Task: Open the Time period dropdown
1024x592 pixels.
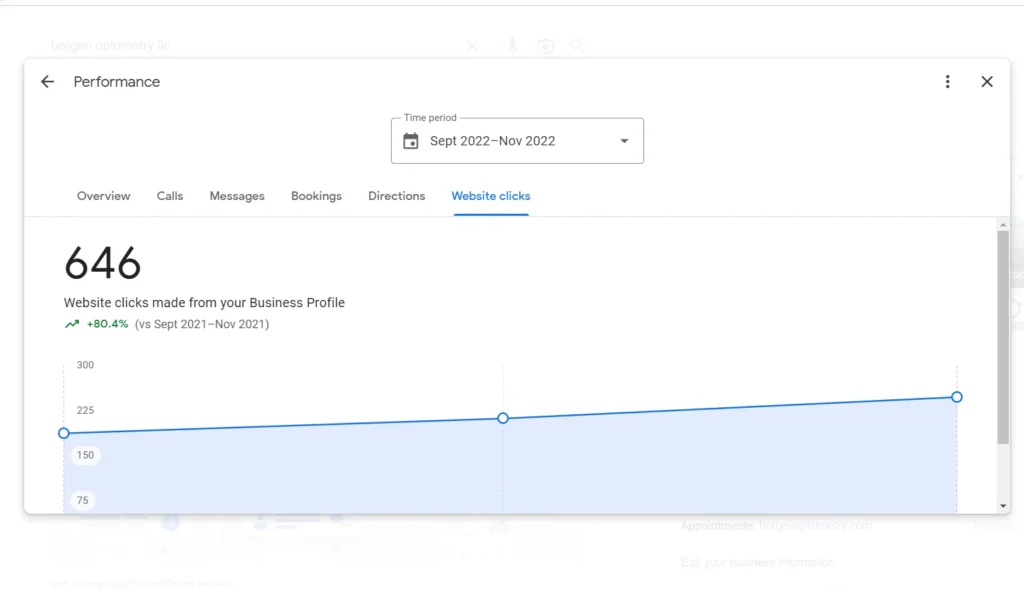Action: click(x=623, y=141)
